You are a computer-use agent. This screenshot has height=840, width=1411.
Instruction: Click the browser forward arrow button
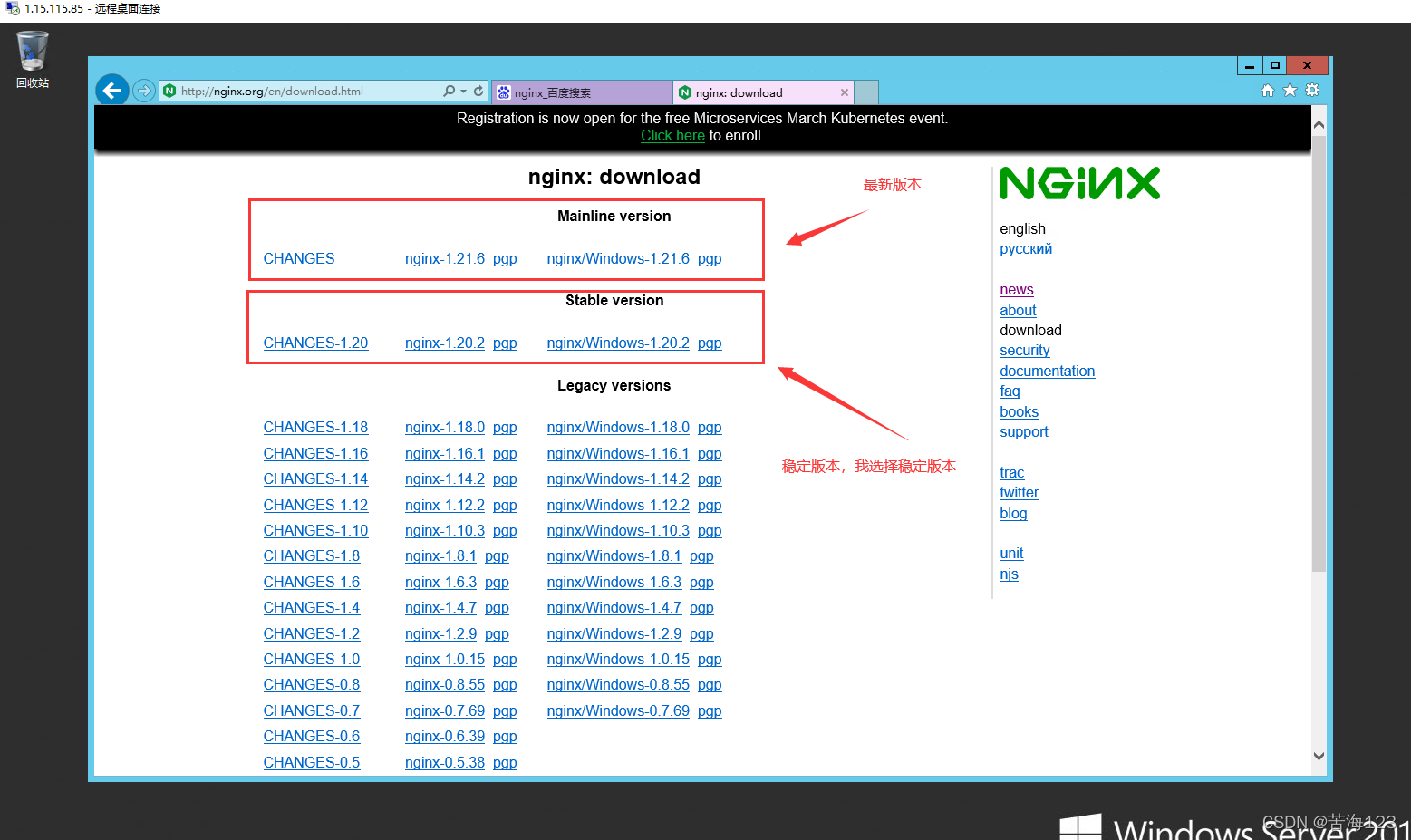(143, 90)
